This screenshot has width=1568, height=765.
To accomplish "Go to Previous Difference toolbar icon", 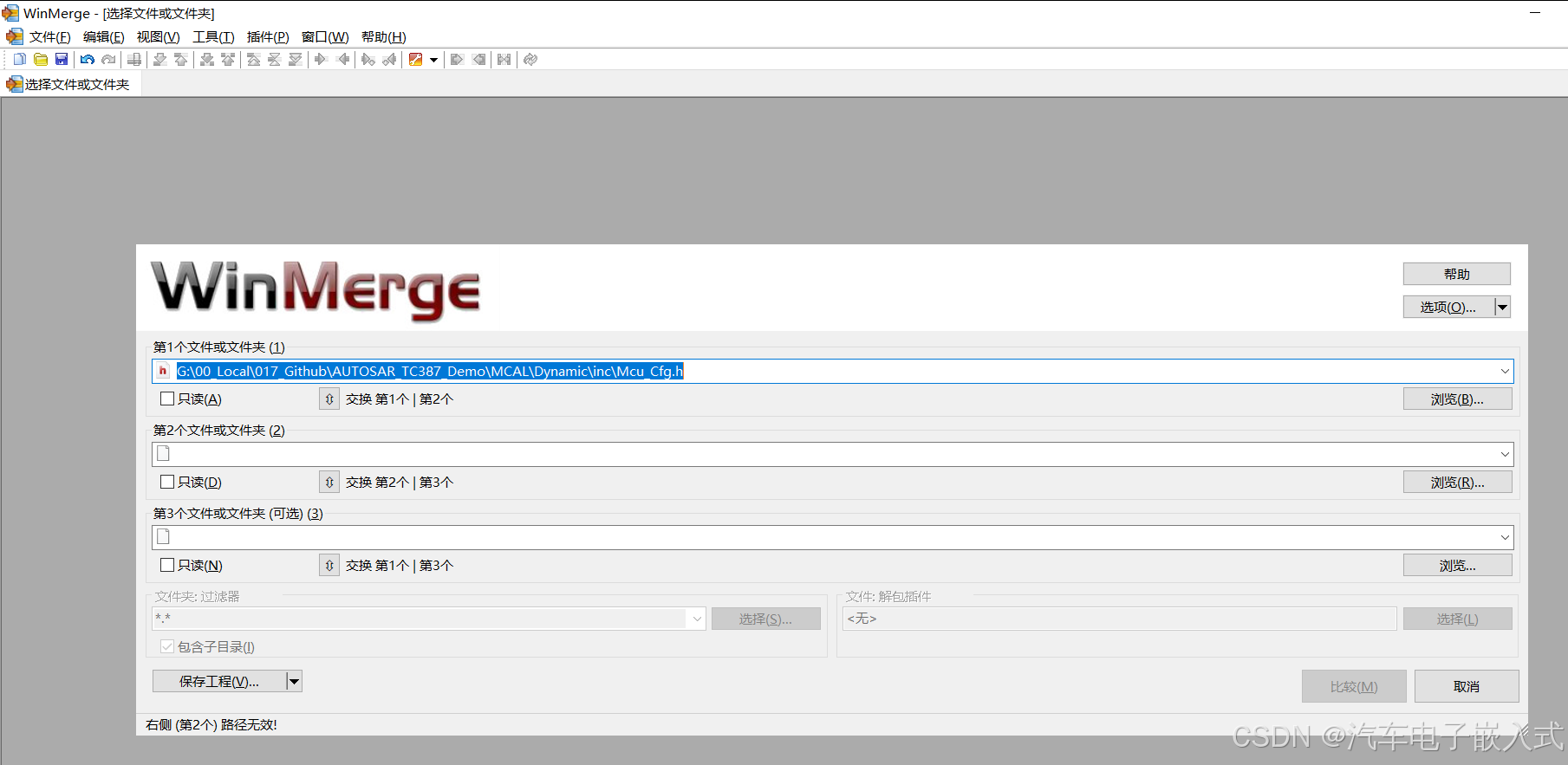I will click(x=181, y=59).
